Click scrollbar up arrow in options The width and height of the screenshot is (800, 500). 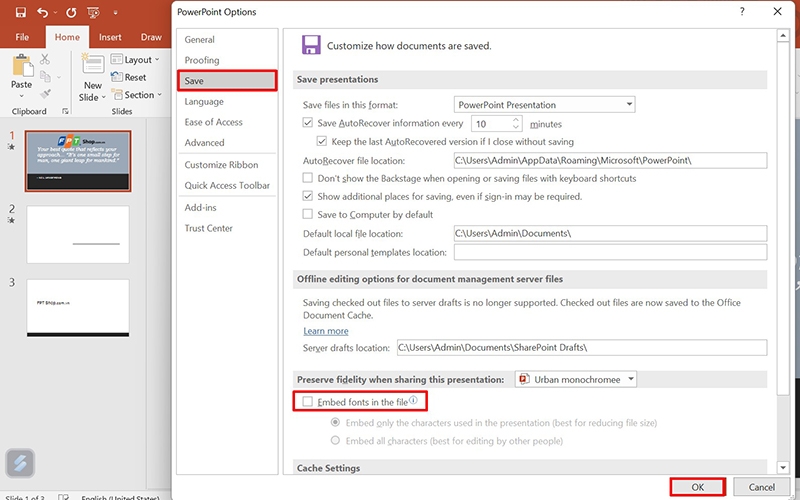(783, 35)
